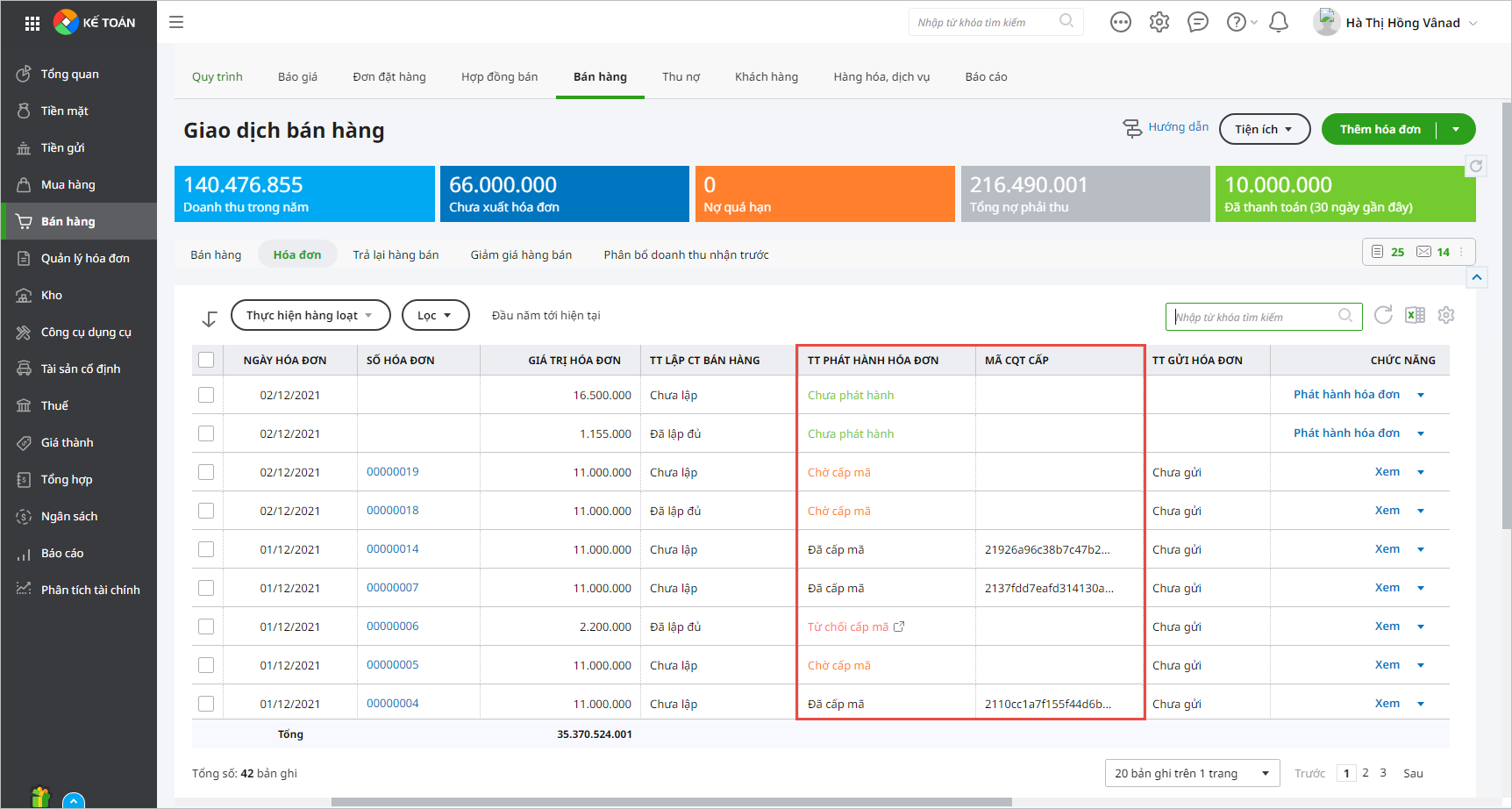Open the Hợp đồng bán tab

coord(499,77)
